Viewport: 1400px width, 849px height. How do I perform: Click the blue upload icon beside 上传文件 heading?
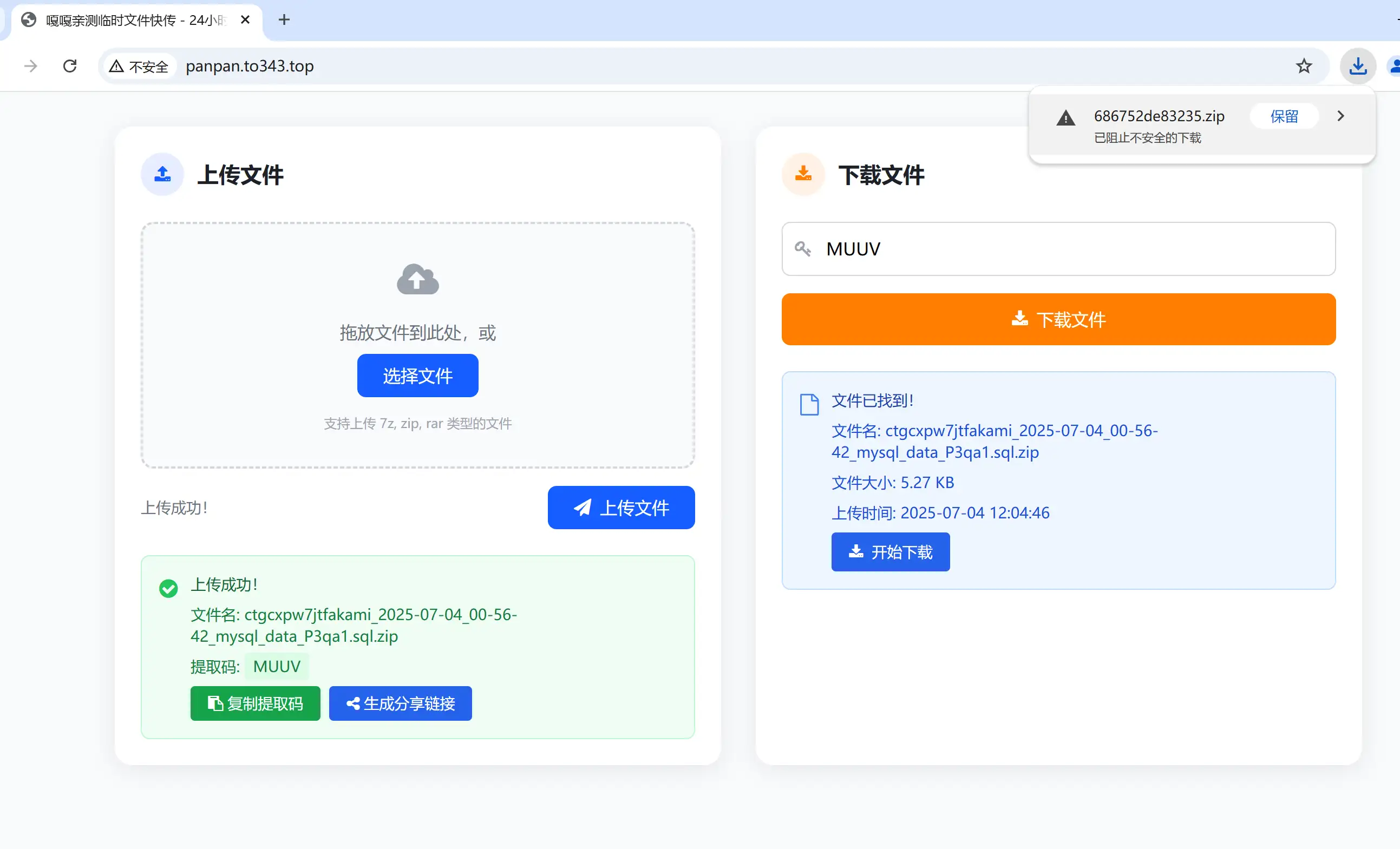[x=162, y=174]
